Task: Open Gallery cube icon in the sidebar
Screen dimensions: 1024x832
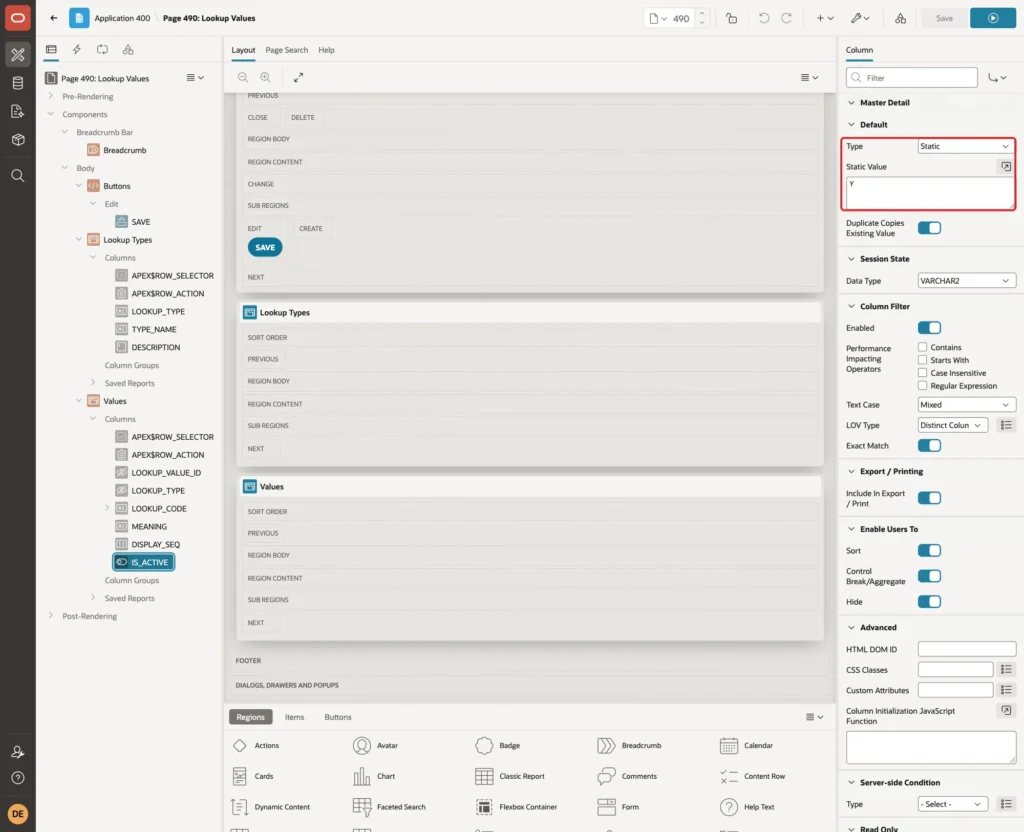Action: (18, 140)
